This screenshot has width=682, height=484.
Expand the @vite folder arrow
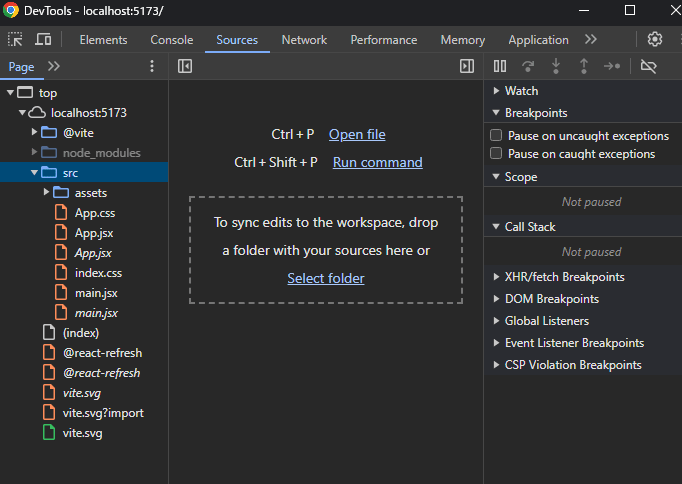coord(34,132)
